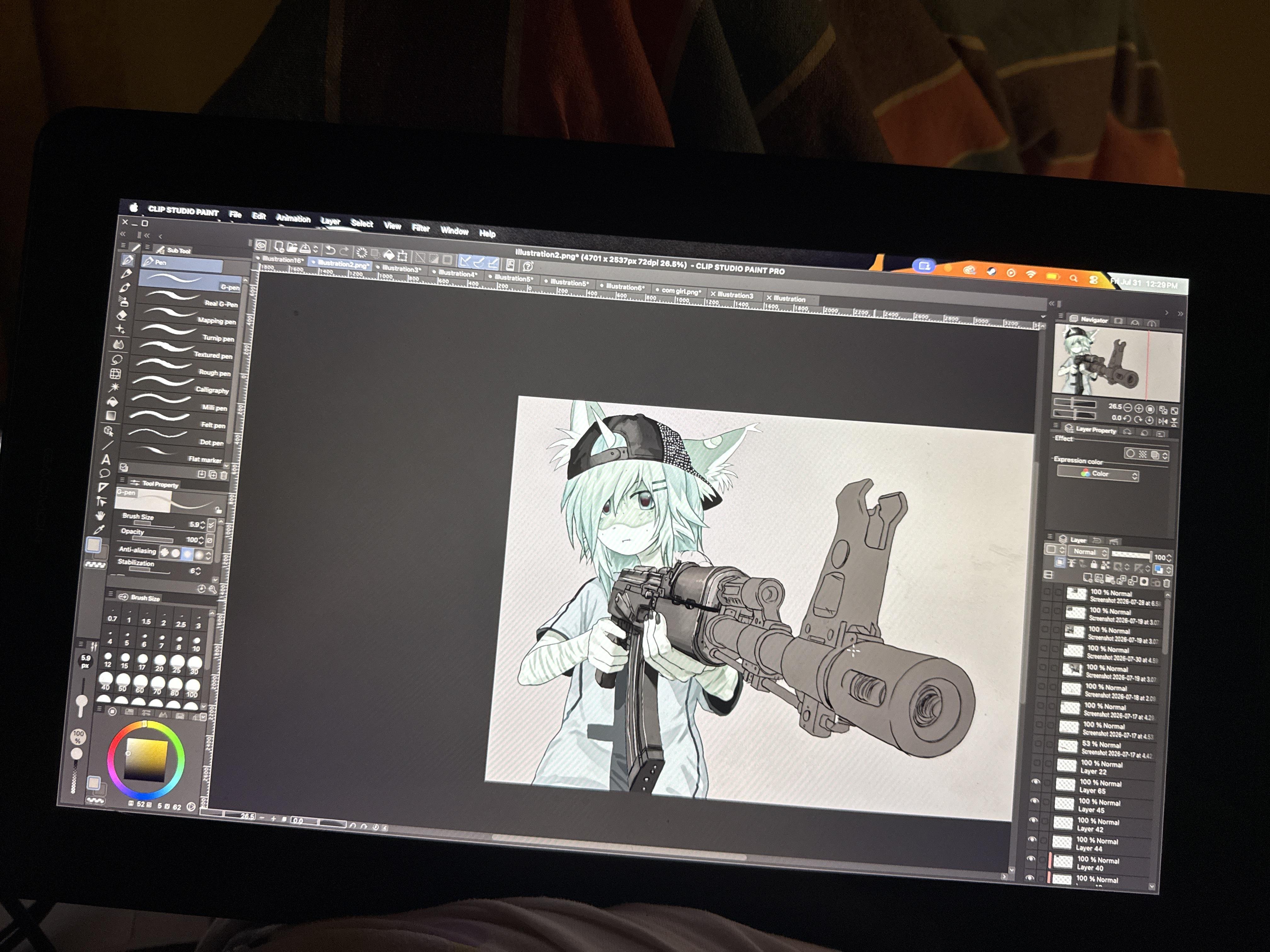The height and width of the screenshot is (952, 1270).
Task: Delete the layer with the trash icon
Action: pyautogui.click(x=1166, y=584)
